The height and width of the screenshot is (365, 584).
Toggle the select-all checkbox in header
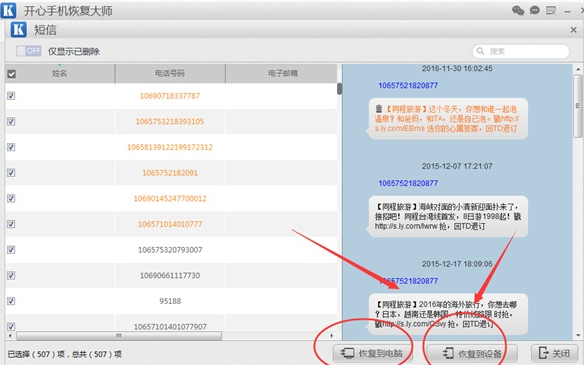pyautogui.click(x=12, y=74)
